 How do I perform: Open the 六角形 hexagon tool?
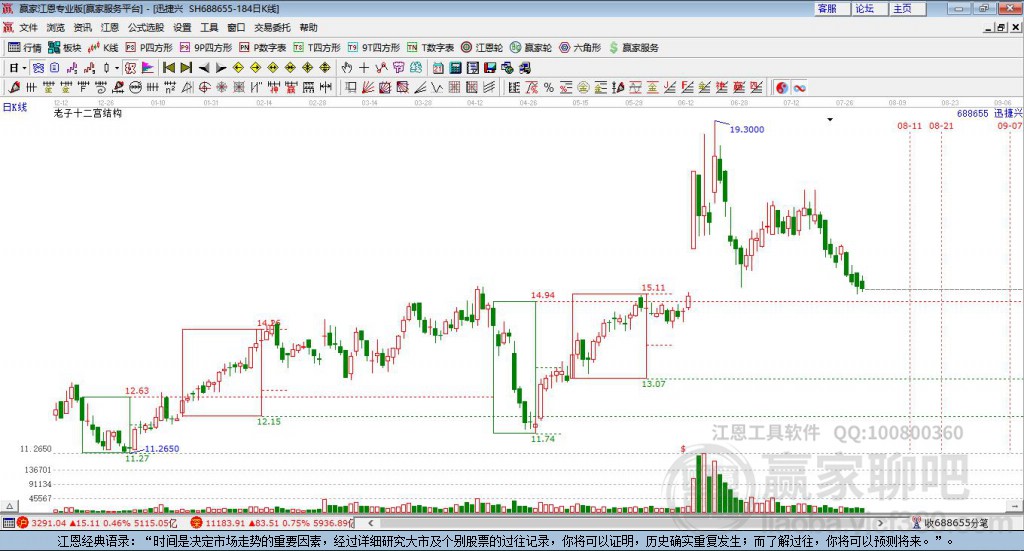(580, 48)
